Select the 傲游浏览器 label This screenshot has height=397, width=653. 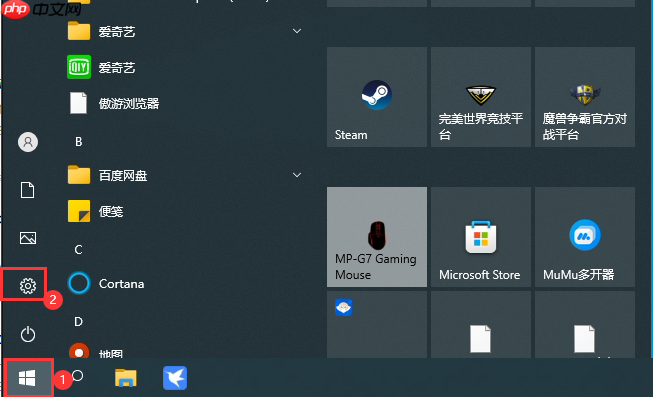[129, 103]
